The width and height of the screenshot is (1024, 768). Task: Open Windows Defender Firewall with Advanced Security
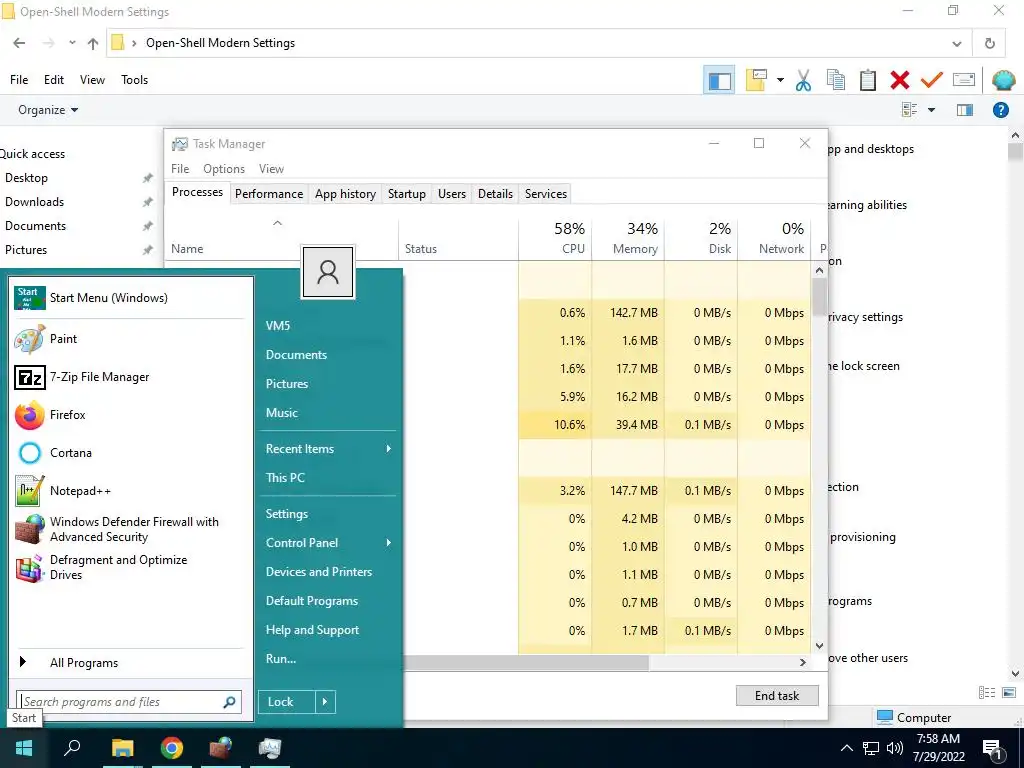point(131,529)
